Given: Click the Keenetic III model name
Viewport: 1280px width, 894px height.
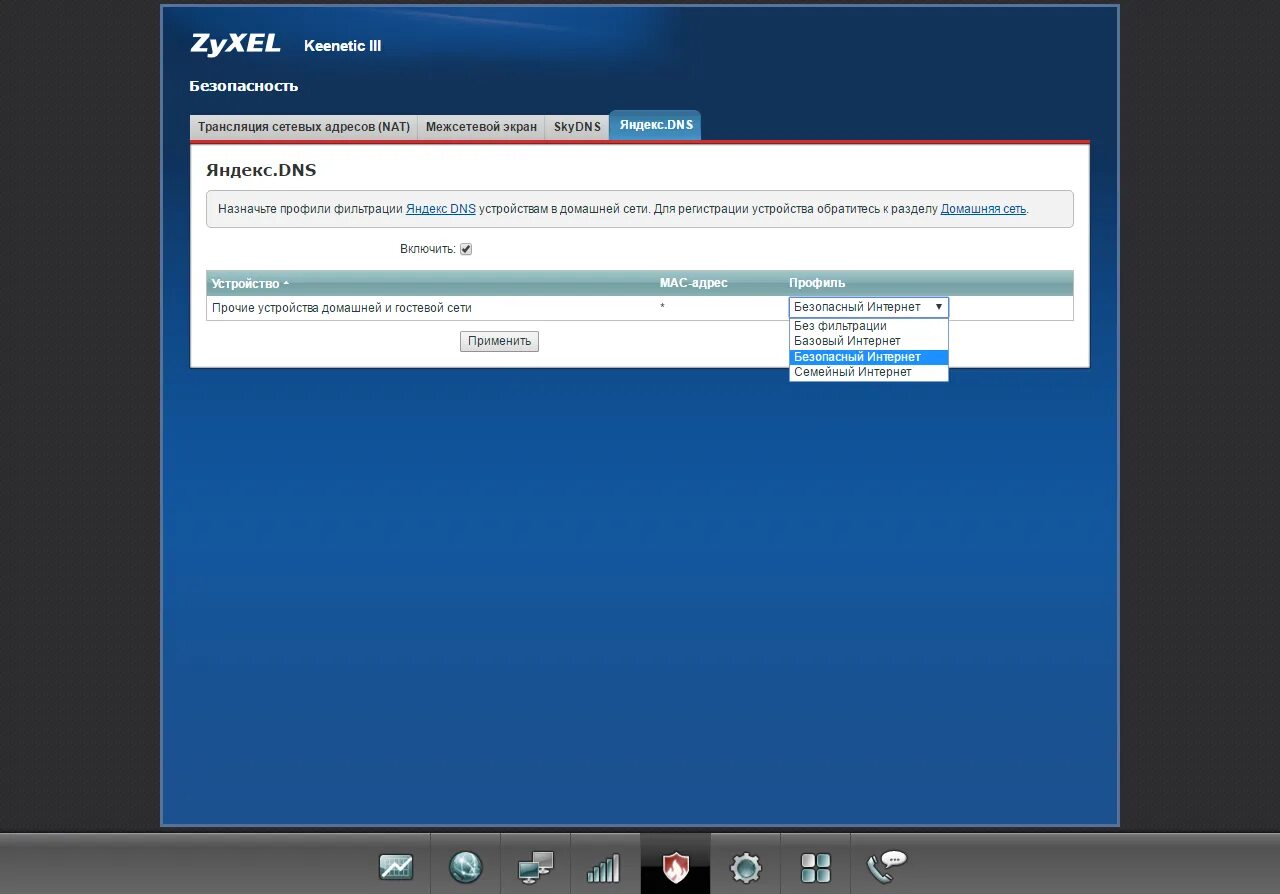Looking at the screenshot, I should (x=342, y=46).
